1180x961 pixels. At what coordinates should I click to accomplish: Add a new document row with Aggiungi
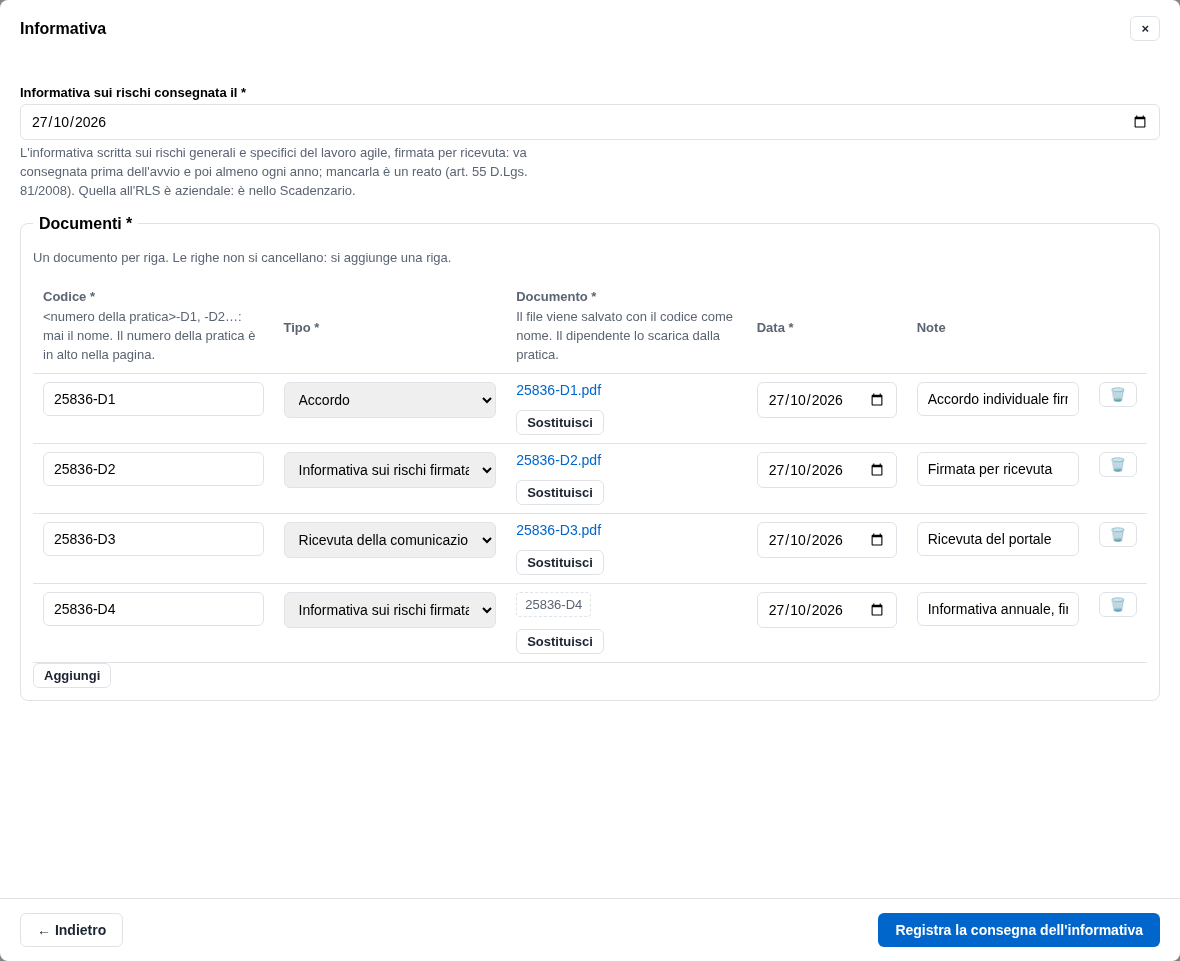coord(71,675)
